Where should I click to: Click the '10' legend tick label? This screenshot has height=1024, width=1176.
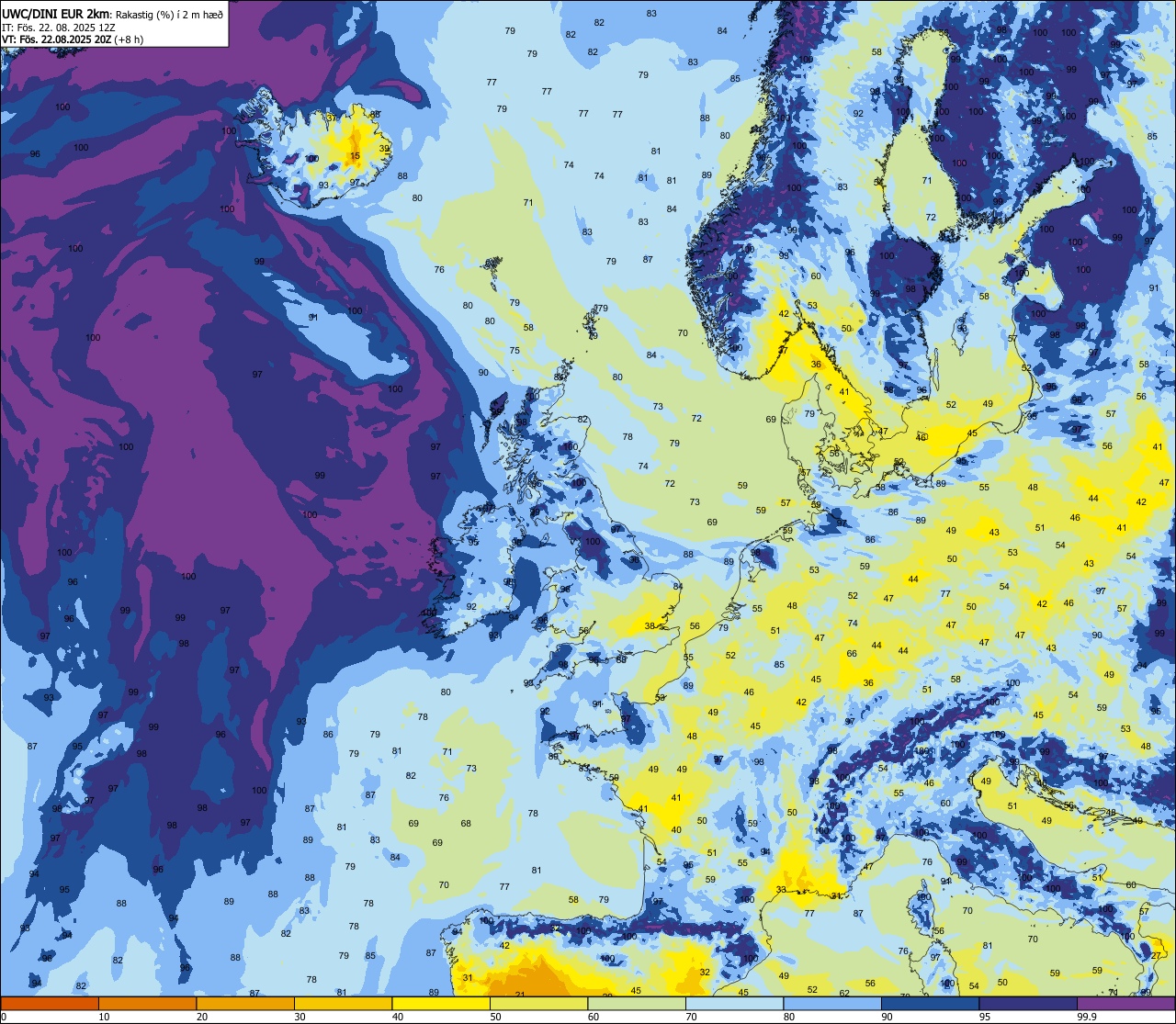(x=104, y=1017)
